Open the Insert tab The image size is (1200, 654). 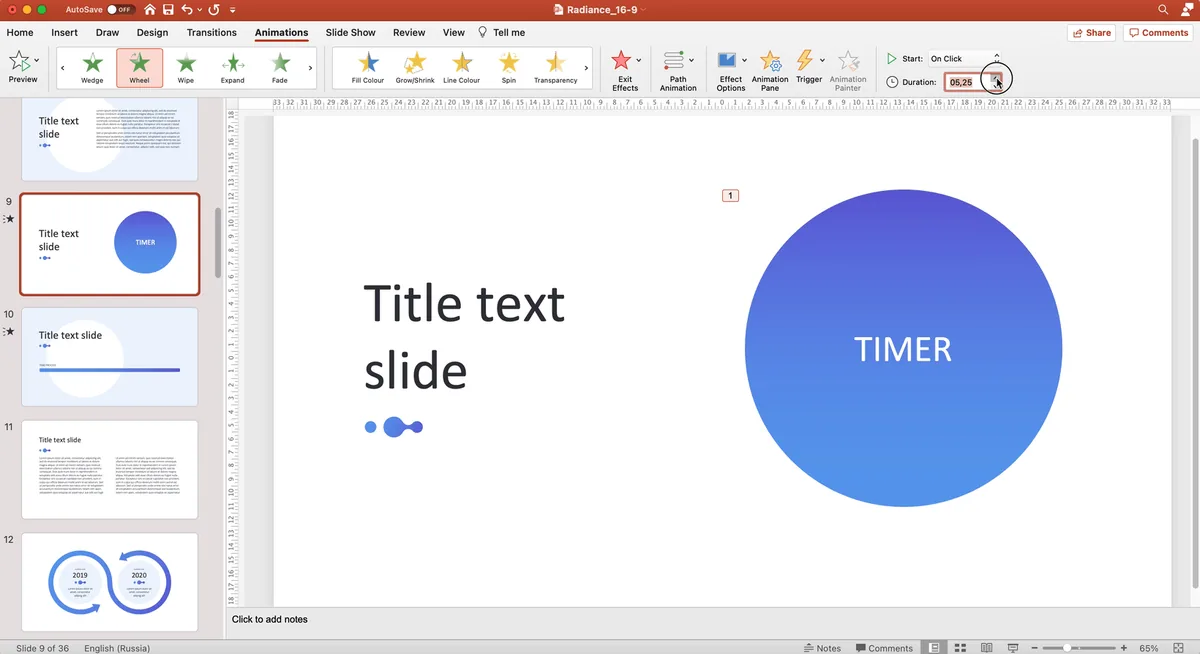(x=65, y=32)
